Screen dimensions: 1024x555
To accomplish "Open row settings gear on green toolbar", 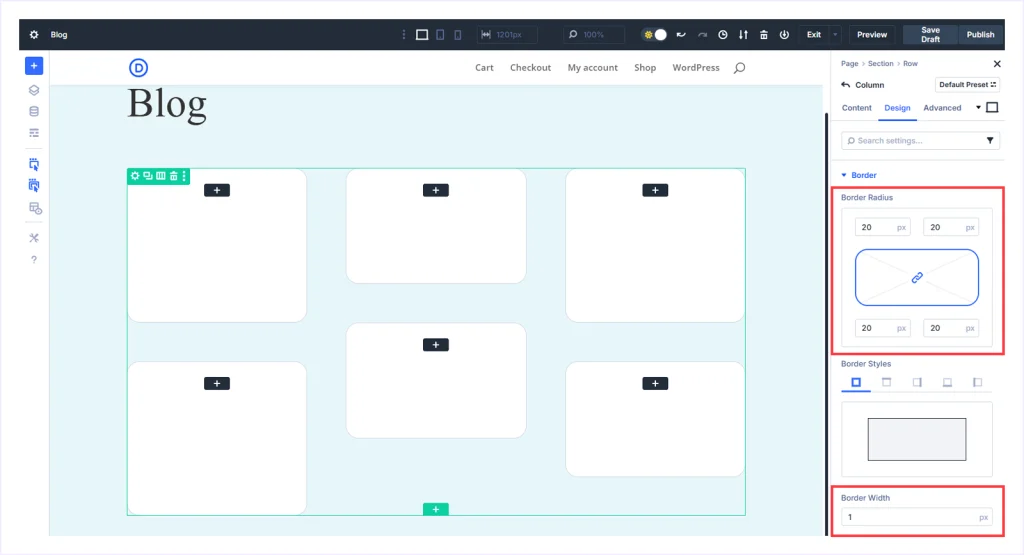I will pos(135,176).
